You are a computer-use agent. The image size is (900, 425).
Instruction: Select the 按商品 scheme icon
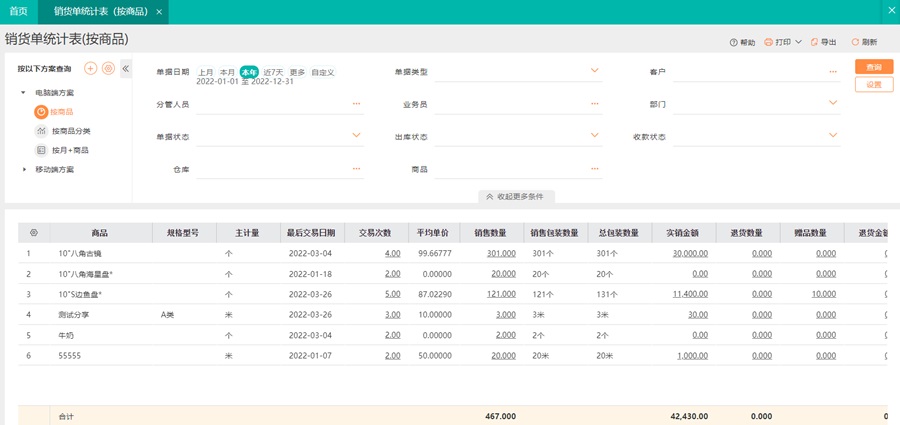[41, 112]
